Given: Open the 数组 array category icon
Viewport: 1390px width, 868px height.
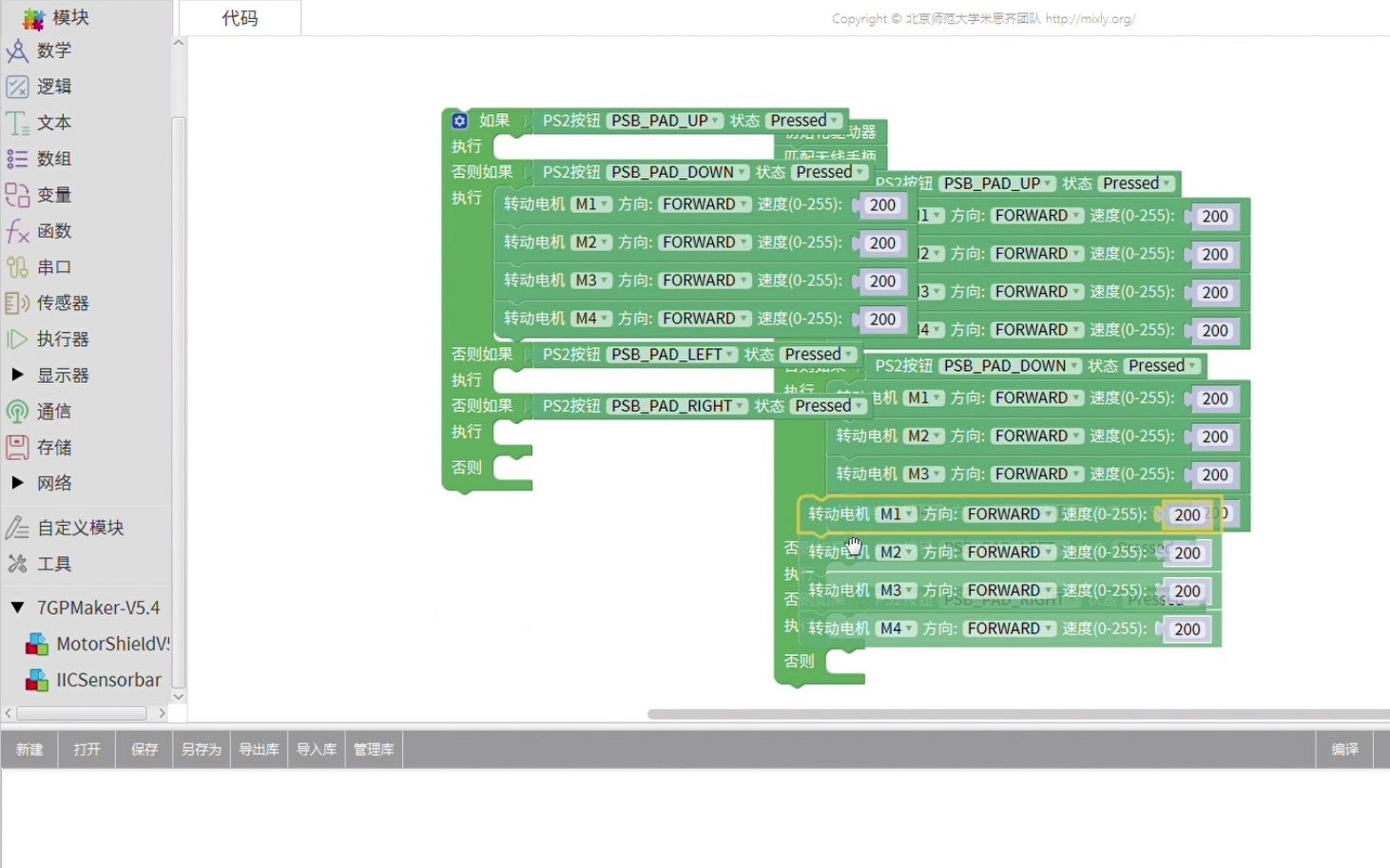Looking at the screenshot, I should 17,159.
